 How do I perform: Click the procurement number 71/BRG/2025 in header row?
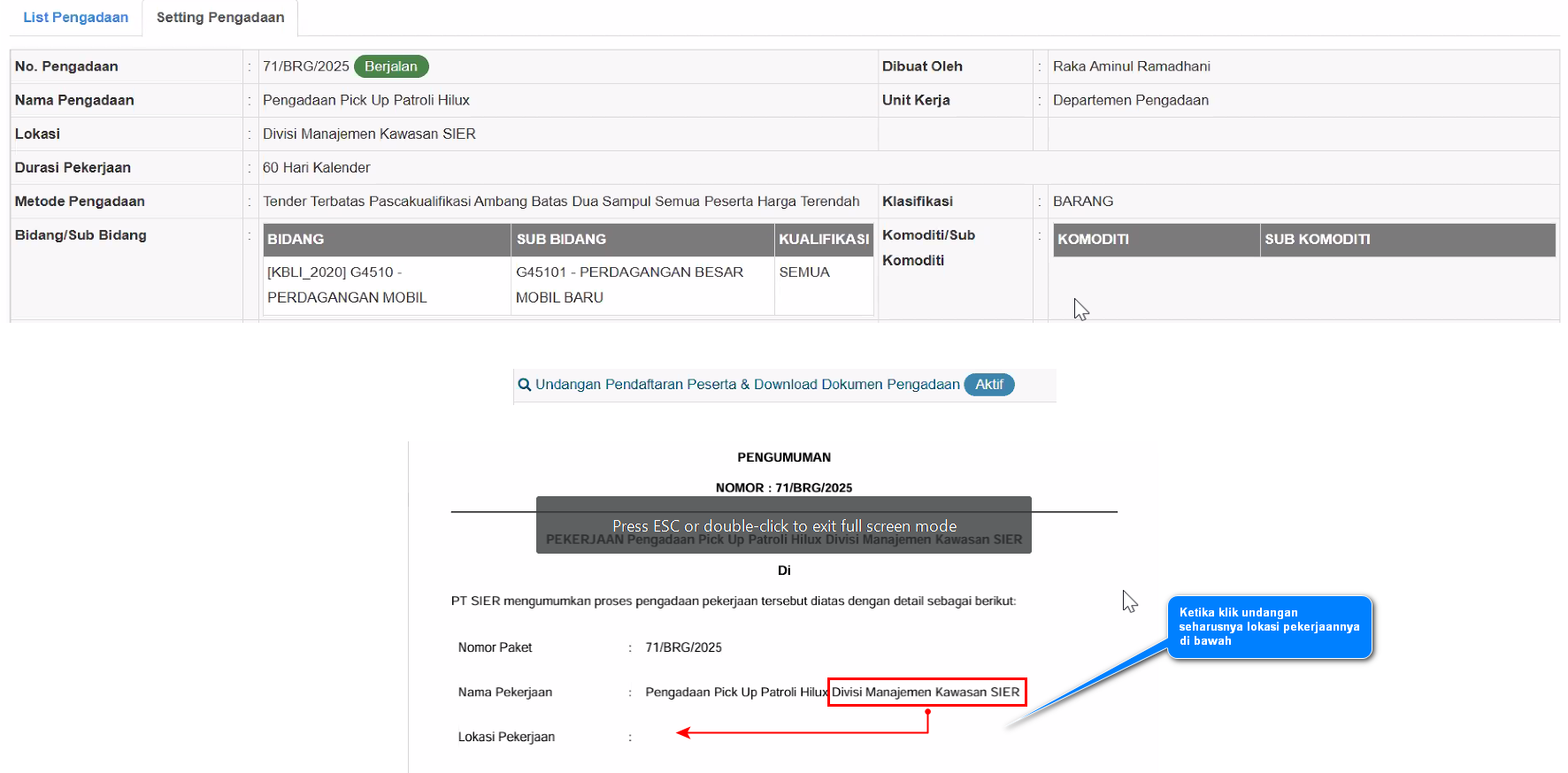coord(305,66)
